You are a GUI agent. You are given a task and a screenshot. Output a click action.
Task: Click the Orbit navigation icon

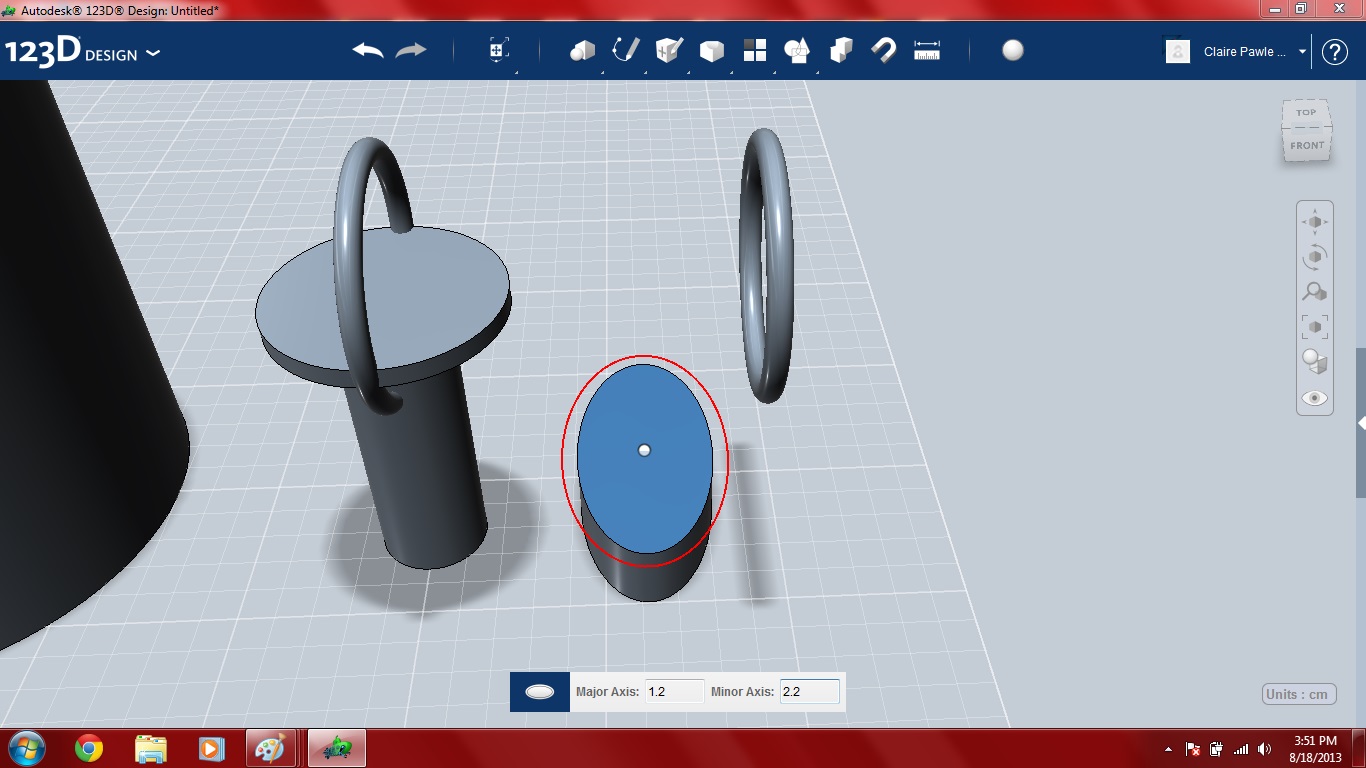(1315, 257)
